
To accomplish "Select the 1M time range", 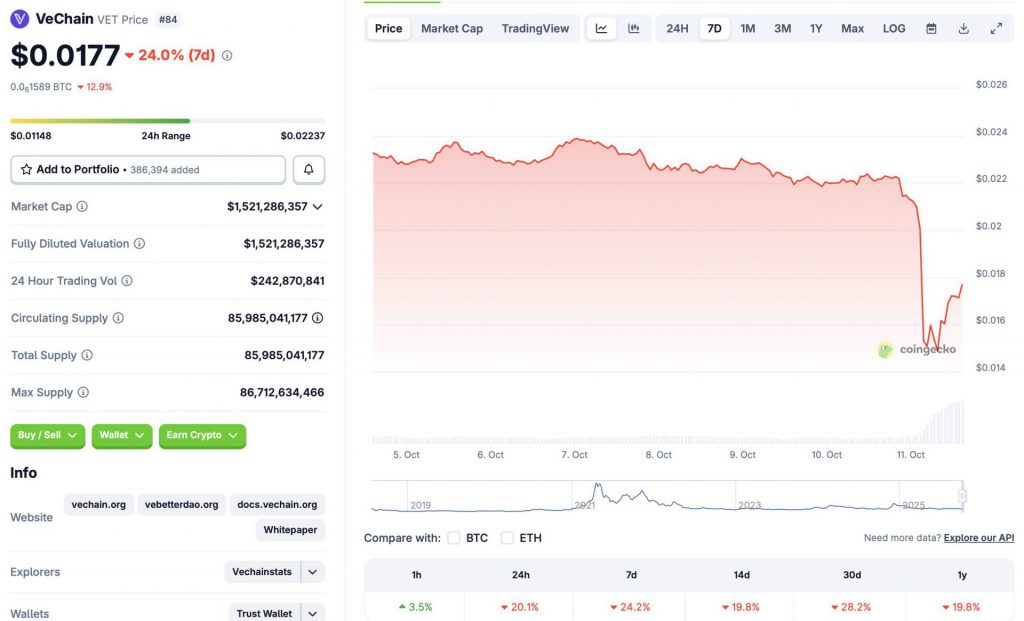I will tap(748, 28).
